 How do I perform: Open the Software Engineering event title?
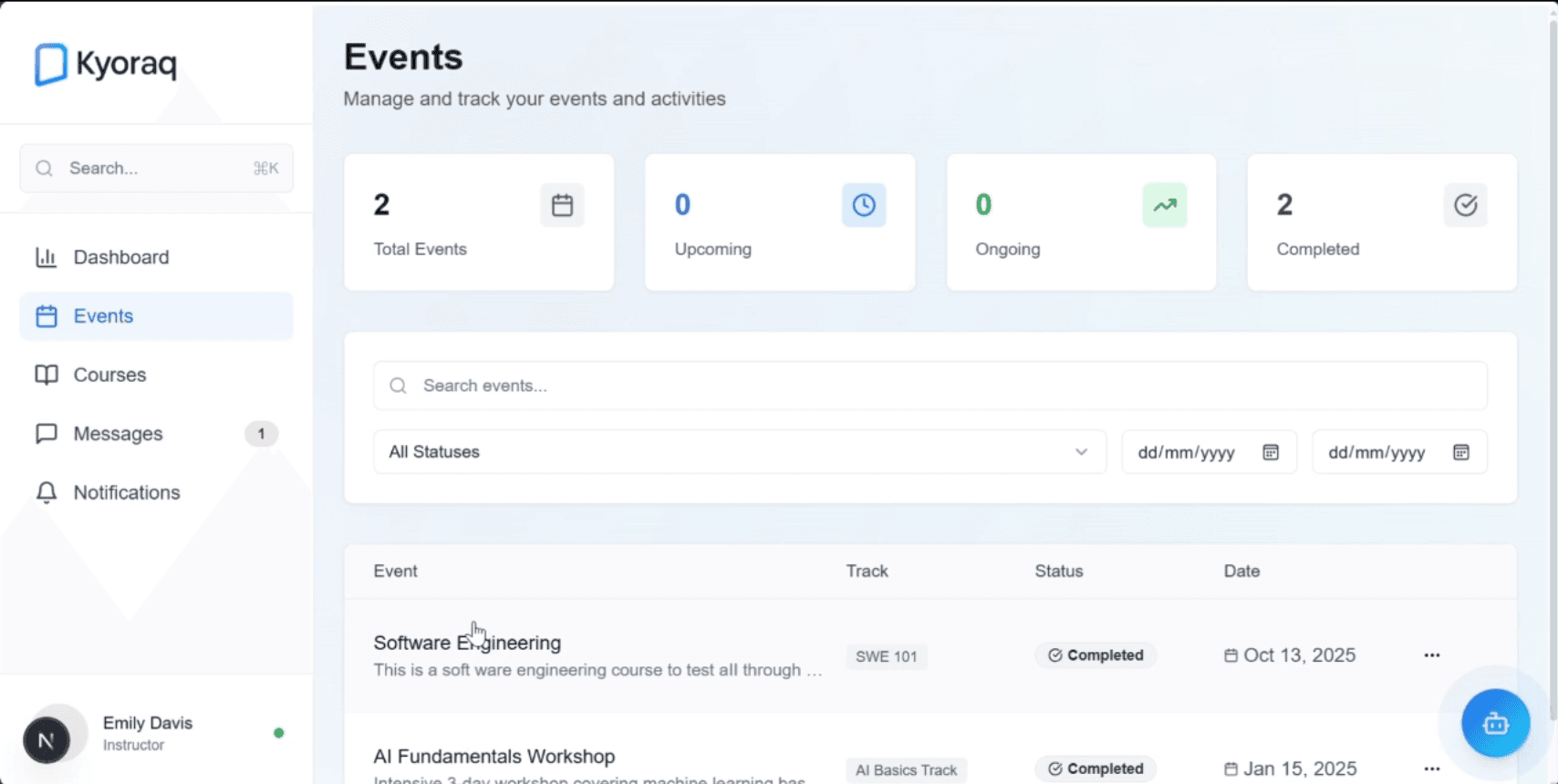[467, 643]
